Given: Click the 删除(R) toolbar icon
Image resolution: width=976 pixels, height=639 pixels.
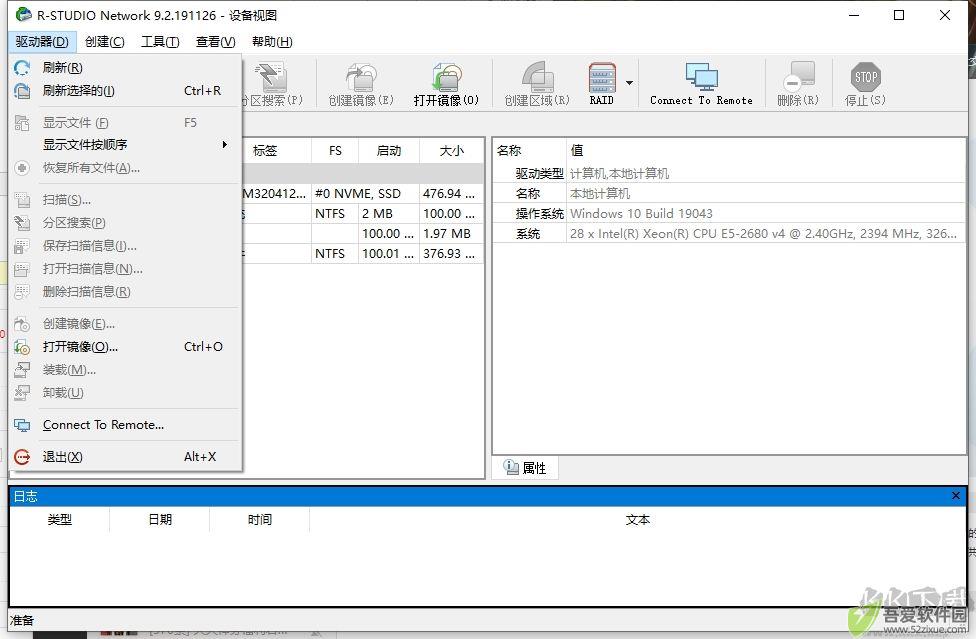Looking at the screenshot, I should 799,77.
